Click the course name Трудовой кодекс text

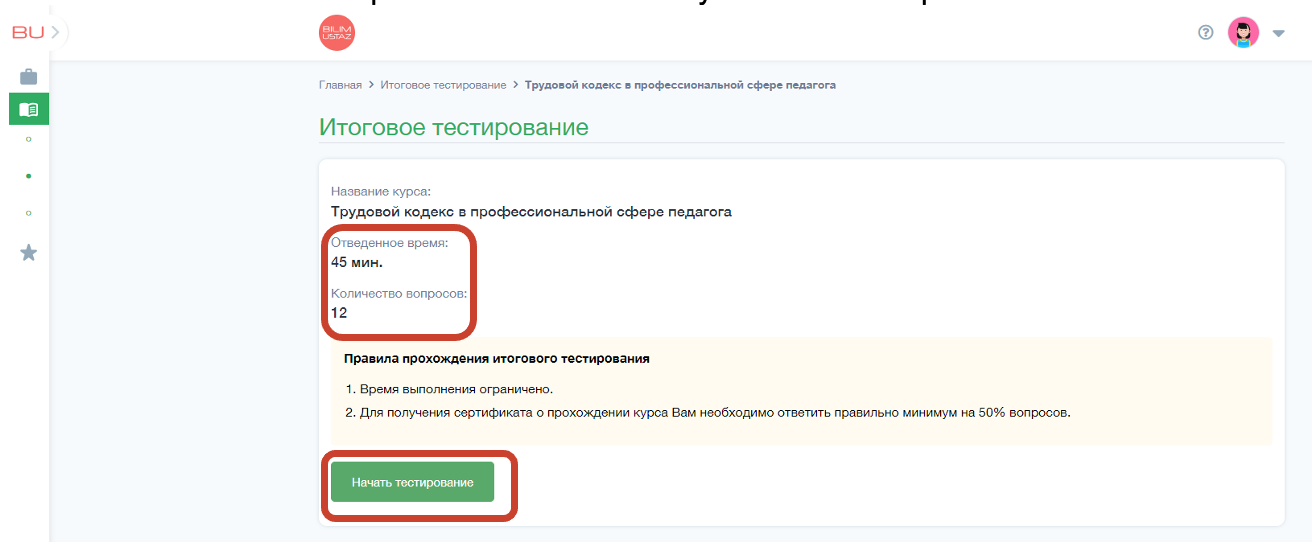tap(531, 211)
